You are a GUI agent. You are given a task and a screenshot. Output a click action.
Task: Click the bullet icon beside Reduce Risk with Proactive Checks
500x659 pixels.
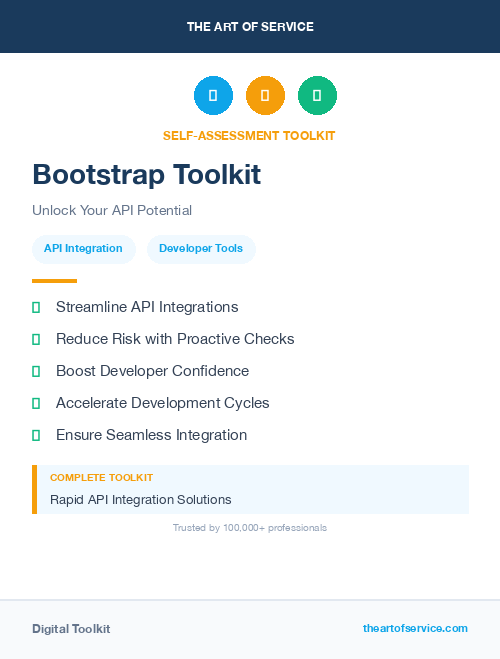coord(36,340)
